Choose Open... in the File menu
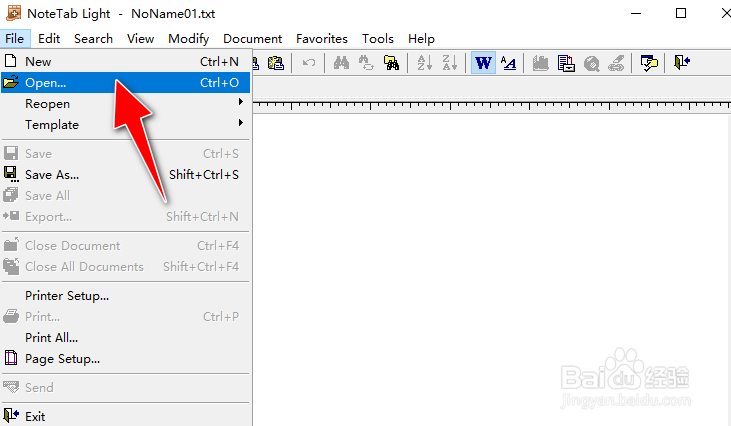Screen dimensions: 731x426 (125, 82)
